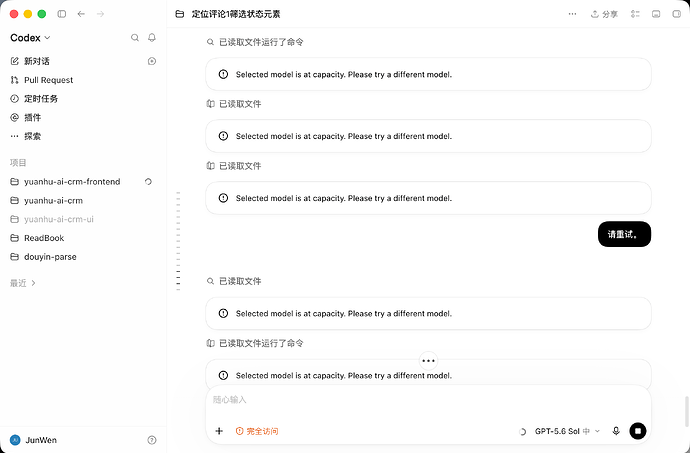Screen dimensions: 690x453
Task: Expand the GPT-5.6 Sol model selector
Action: (567, 431)
